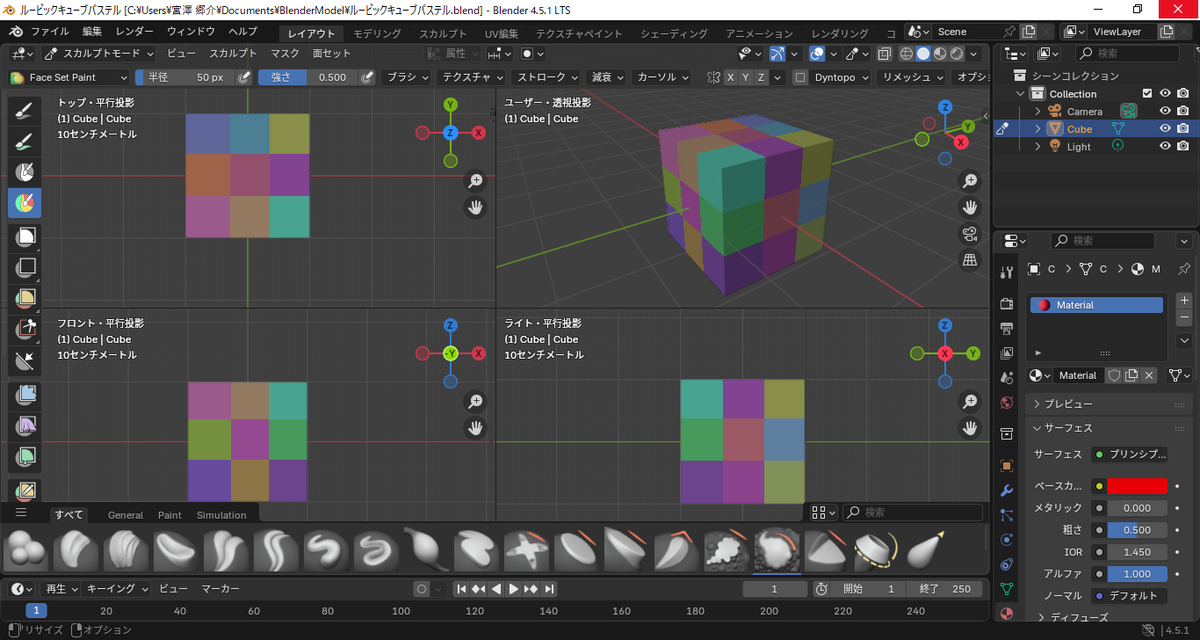Create a new Scene with the copy button
The image size is (1200, 640).
1029,32
